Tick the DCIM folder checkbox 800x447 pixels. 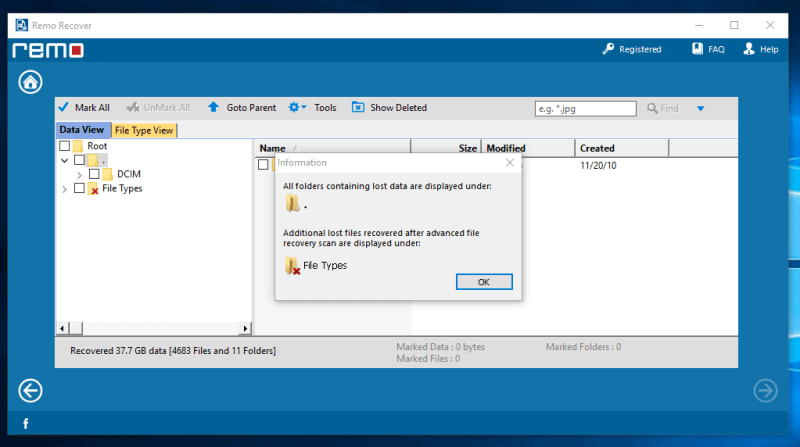(x=94, y=174)
